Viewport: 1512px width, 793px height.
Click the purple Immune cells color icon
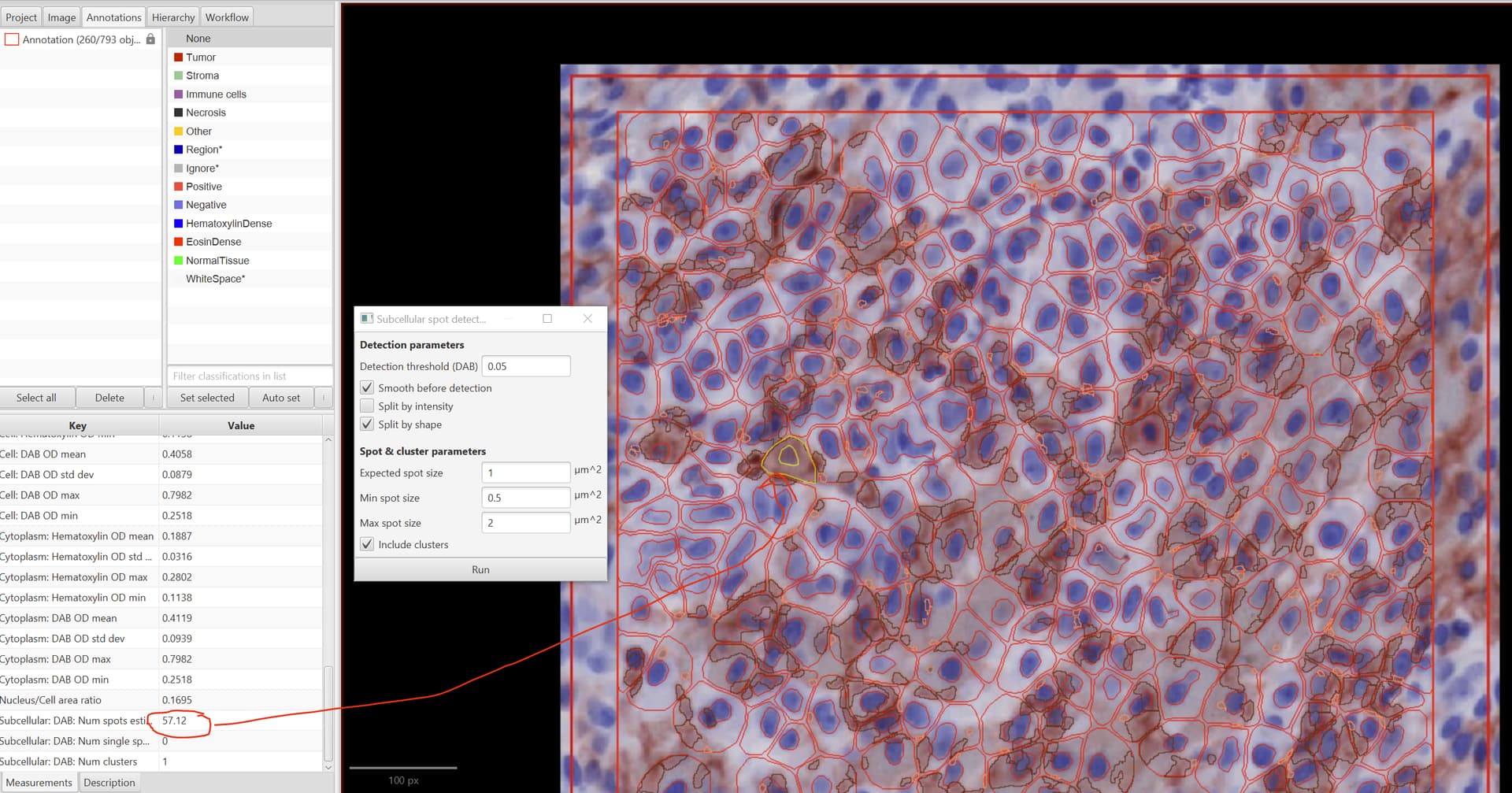coord(178,94)
